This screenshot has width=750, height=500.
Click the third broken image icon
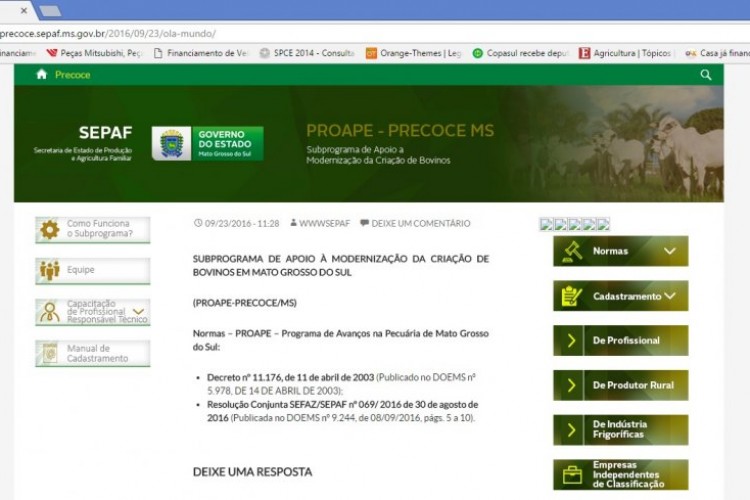(574, 224)
